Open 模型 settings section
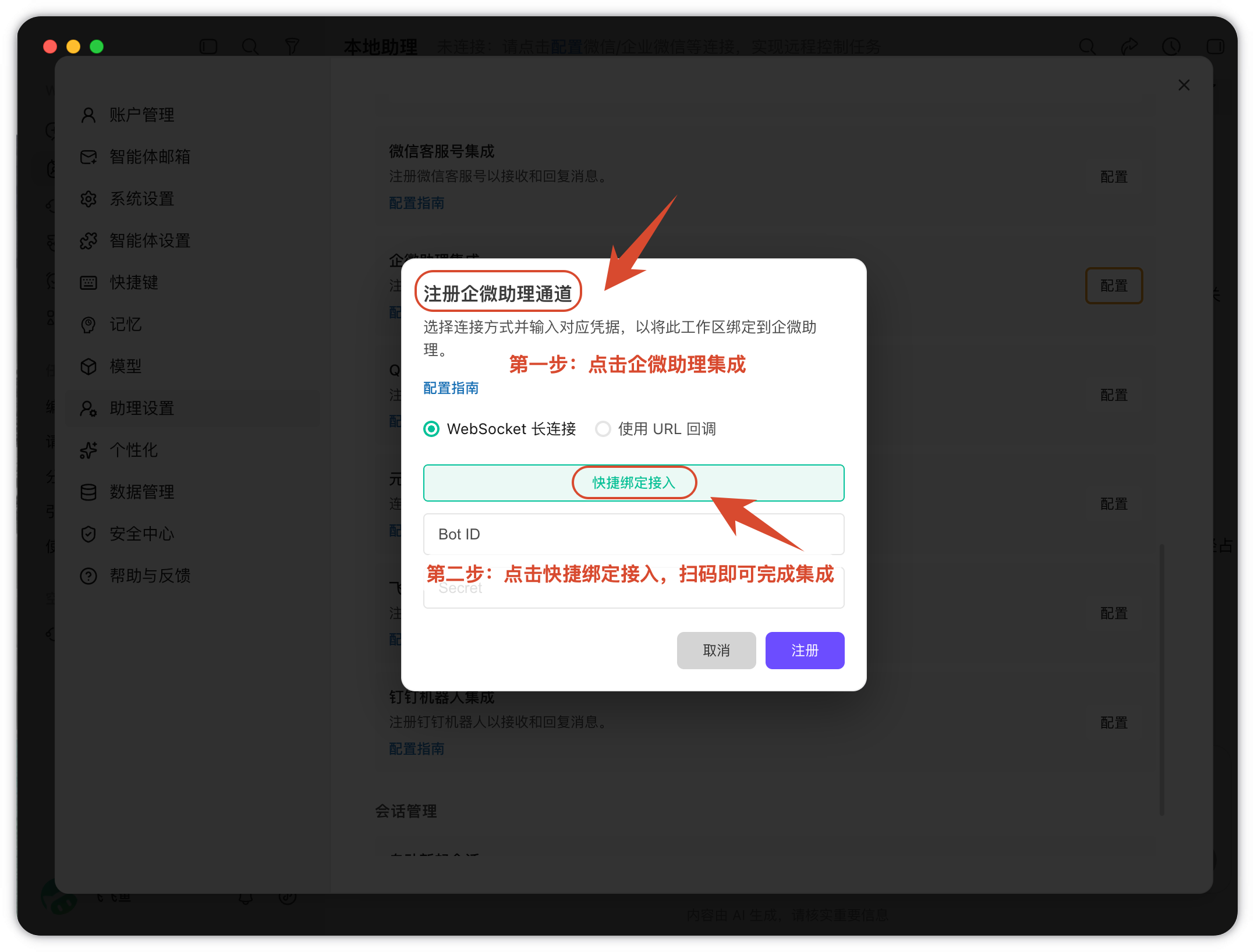The image size is (1254, 952). tap(193, 367)
